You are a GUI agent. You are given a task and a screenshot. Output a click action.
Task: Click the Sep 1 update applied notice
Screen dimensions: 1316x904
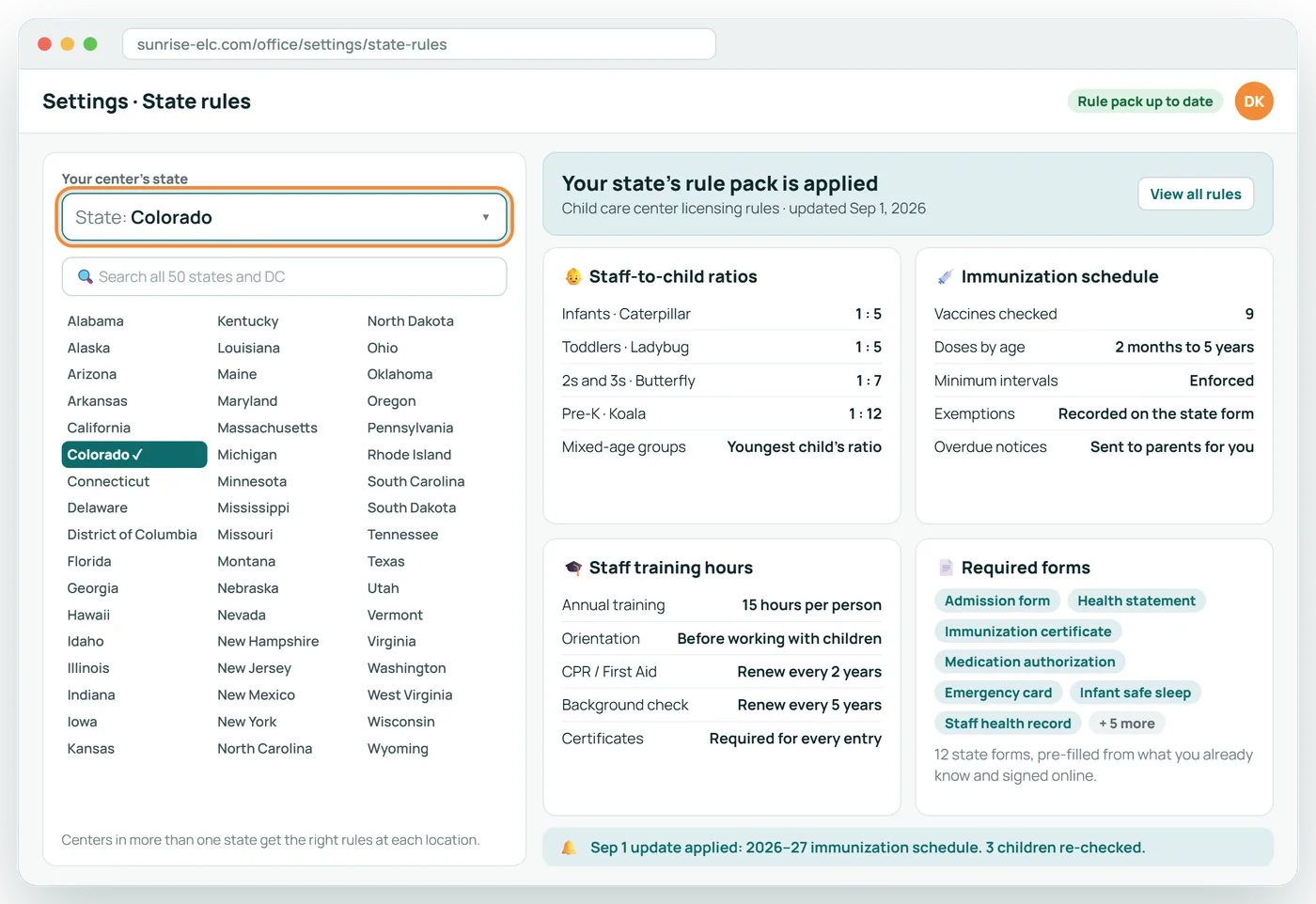click(x=908, y=848)
